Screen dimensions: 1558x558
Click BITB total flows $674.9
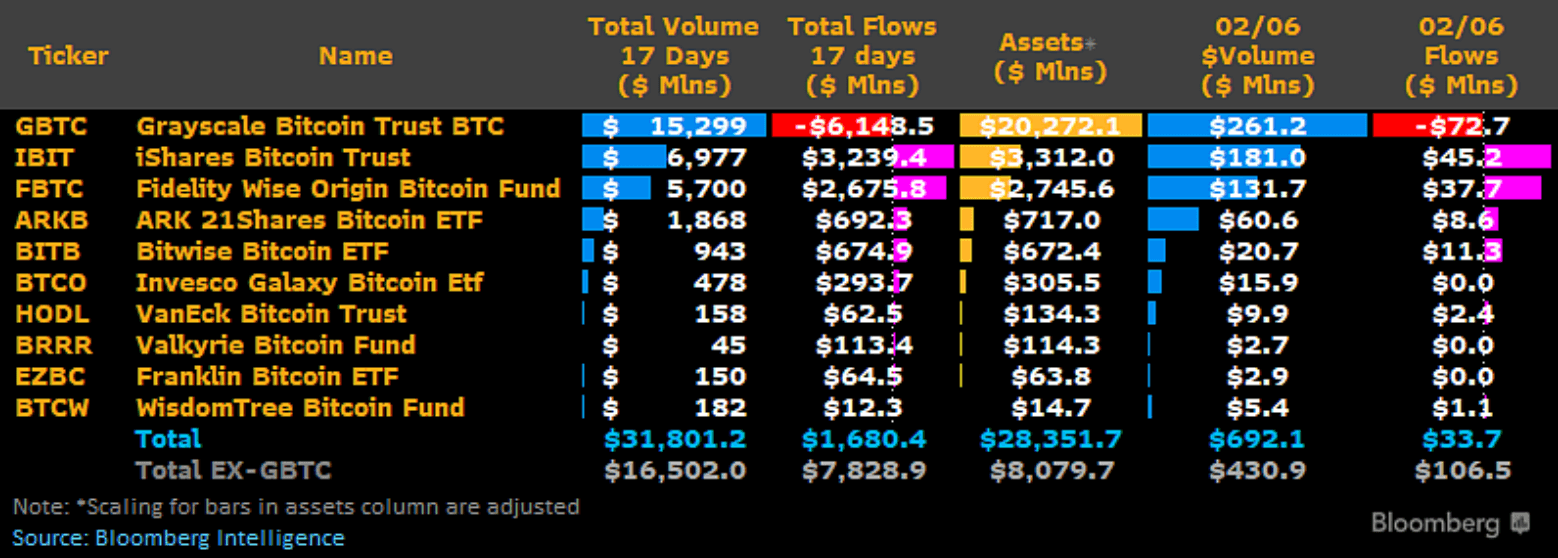[x=864, y=251]
